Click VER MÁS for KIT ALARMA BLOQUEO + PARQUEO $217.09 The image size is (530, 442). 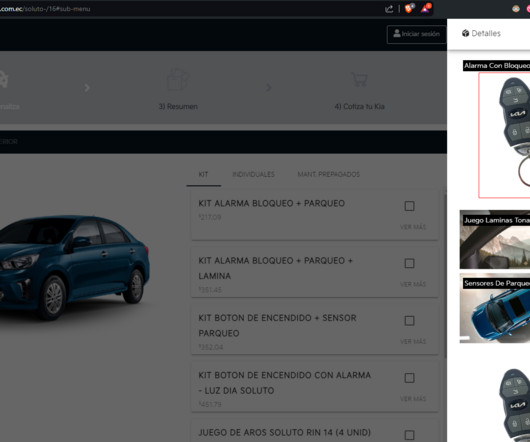[x=413, y=227]
